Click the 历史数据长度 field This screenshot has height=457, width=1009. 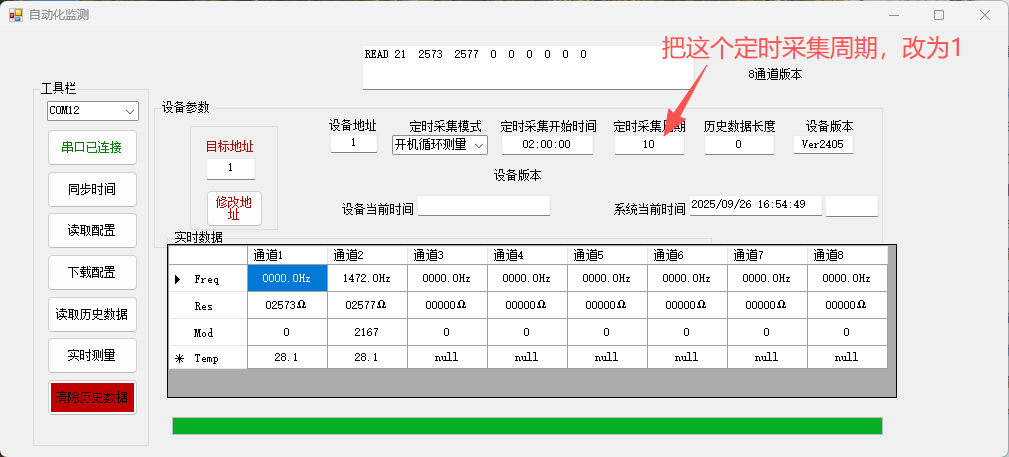[739, 145]
